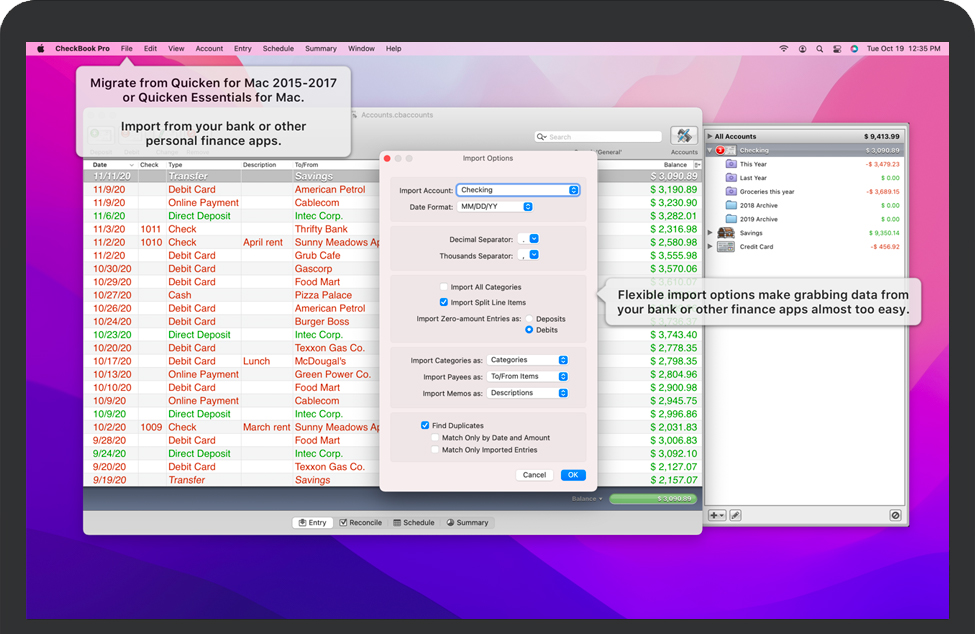Viewport: 975px width, 634px height.
Task: Uncheck Import Split Line Items
Action: (444, 302)
